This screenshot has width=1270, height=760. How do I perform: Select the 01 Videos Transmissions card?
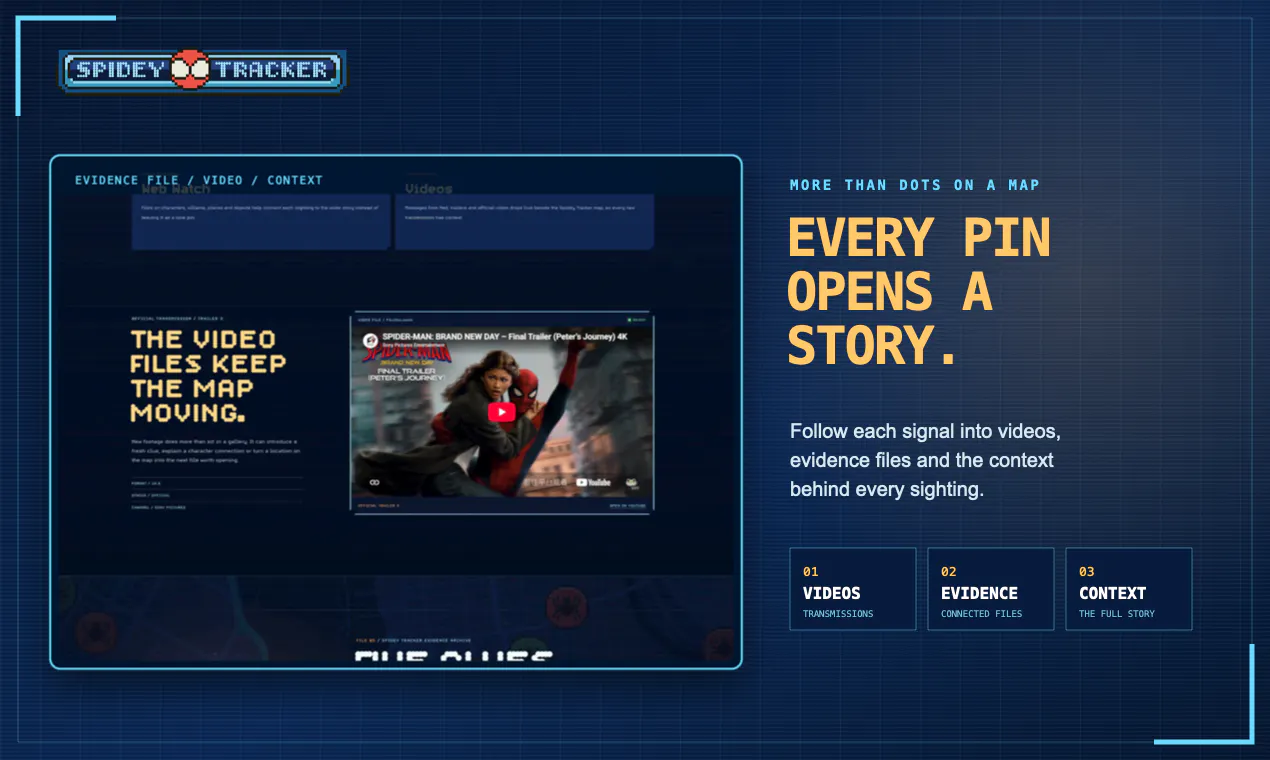853,589
